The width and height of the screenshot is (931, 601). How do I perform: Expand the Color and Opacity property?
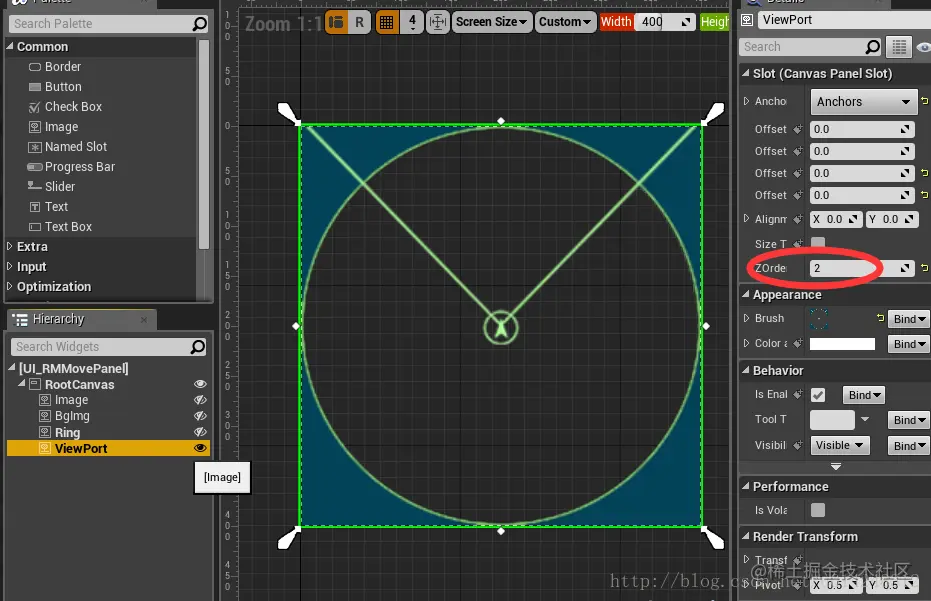coord(746,343)
